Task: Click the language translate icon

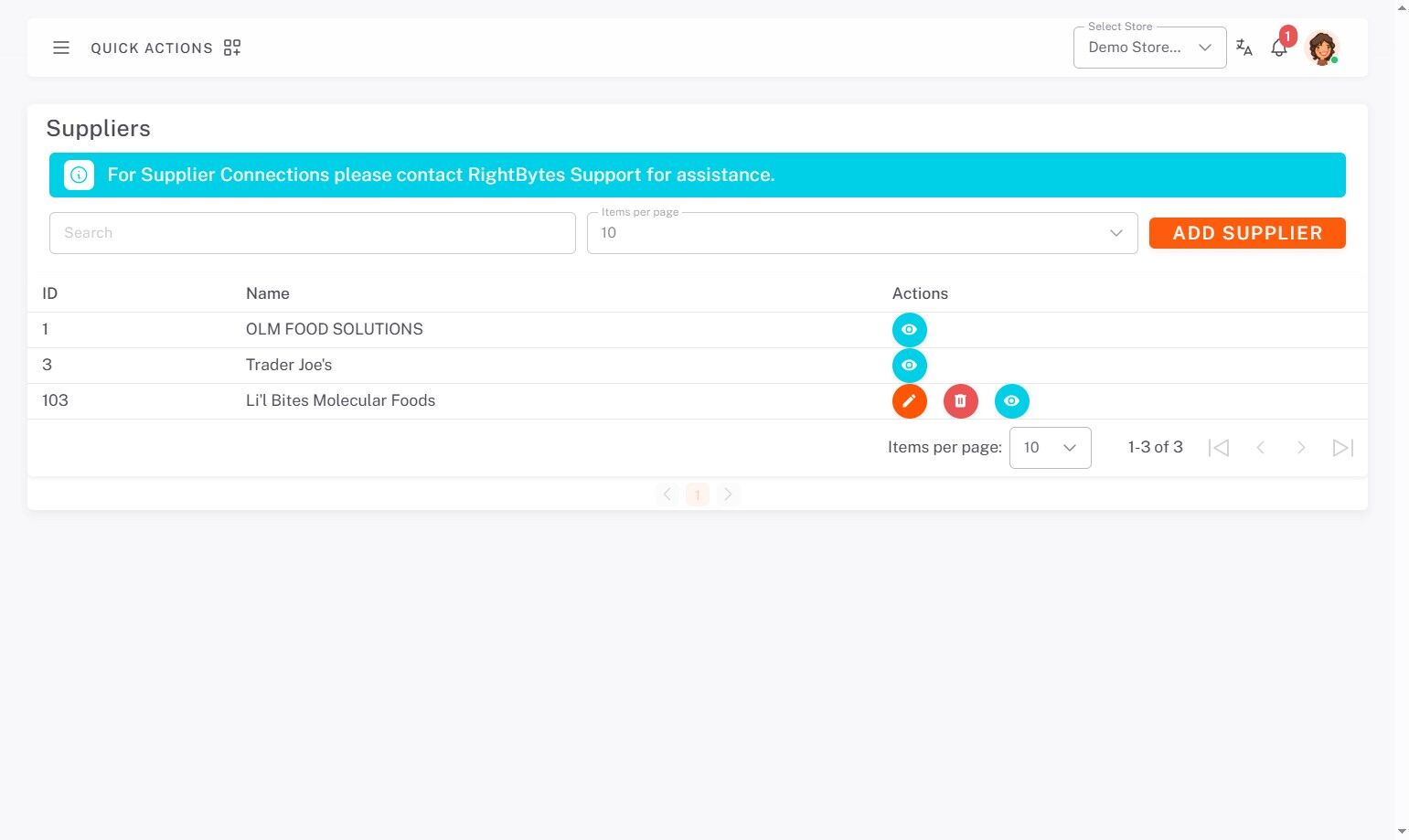Action: 1244,48
